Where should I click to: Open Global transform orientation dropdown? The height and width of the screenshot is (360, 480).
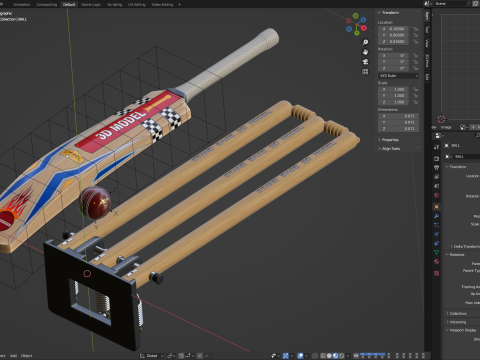[x=152, y=356]
